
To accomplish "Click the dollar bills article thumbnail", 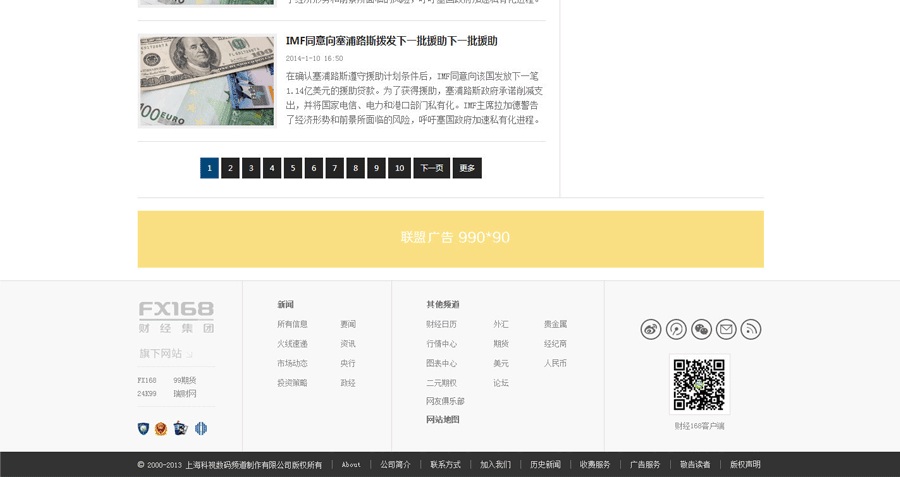I will (207, 81).
